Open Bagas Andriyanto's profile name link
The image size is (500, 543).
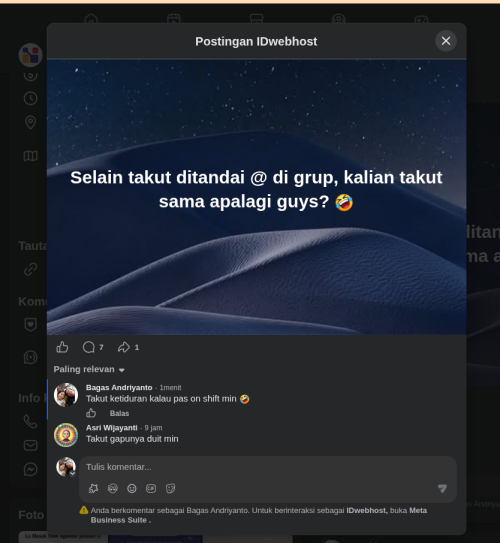[119, 388]
